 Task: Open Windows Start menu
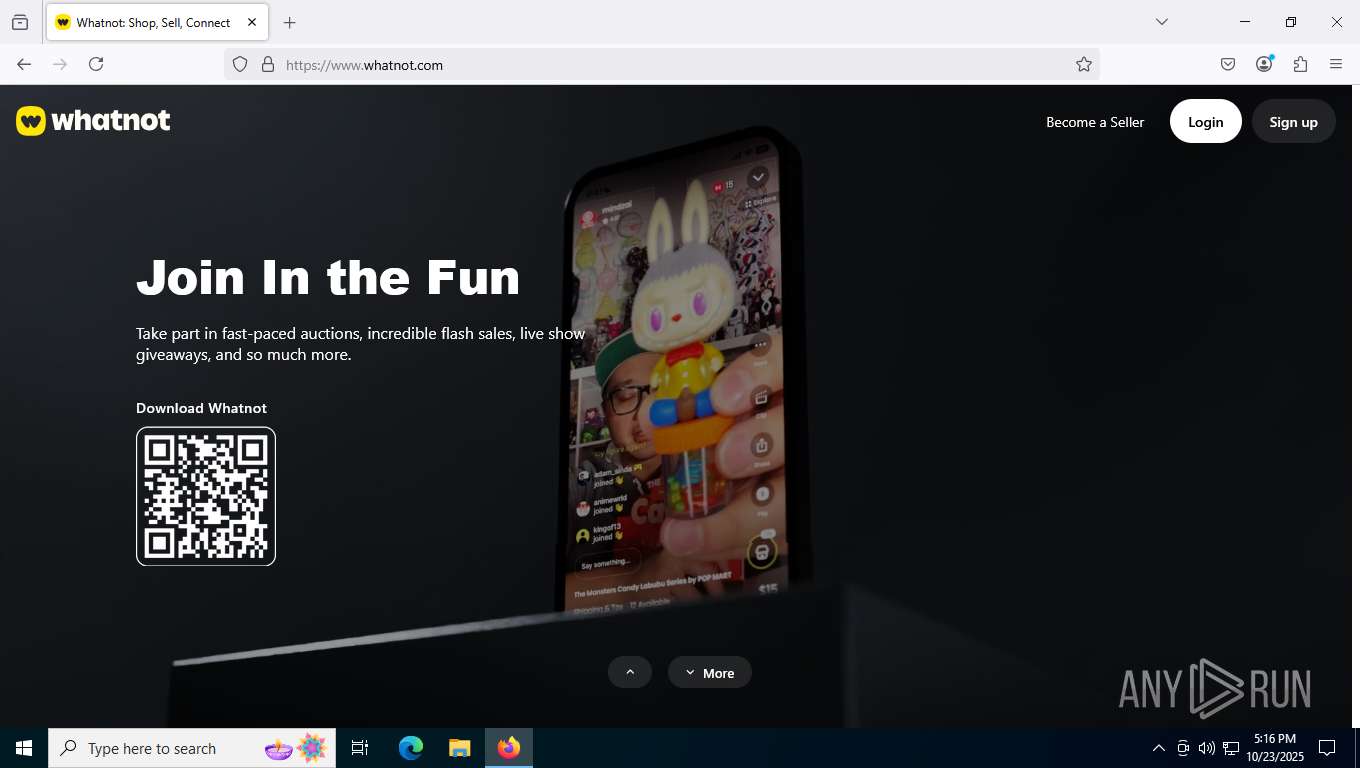[x=24, y=748]
